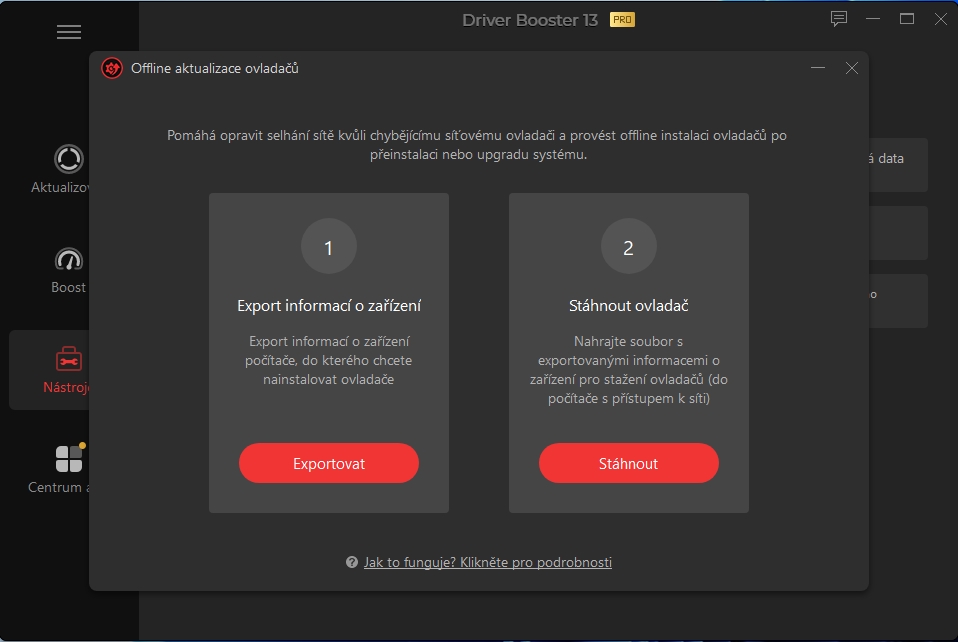Open the hamburger menu in the sidebar
The image size is (958, 642).
[69, 32]
